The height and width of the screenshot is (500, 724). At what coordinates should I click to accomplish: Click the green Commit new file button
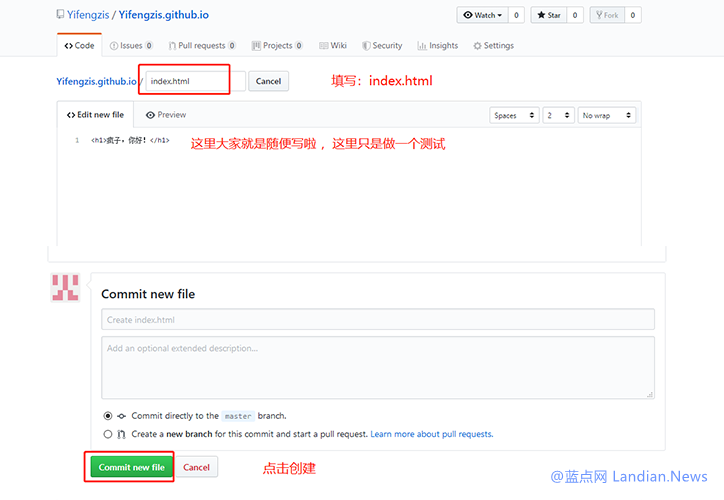click(x=131, y=467)
